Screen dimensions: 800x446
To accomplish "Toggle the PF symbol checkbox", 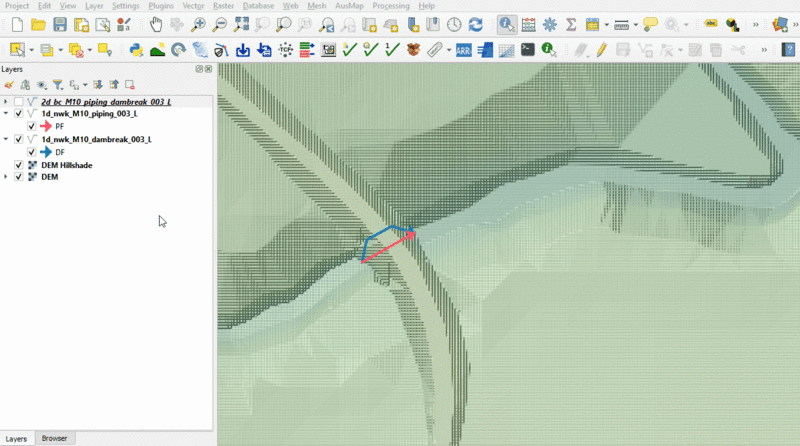I will (32, 127).
